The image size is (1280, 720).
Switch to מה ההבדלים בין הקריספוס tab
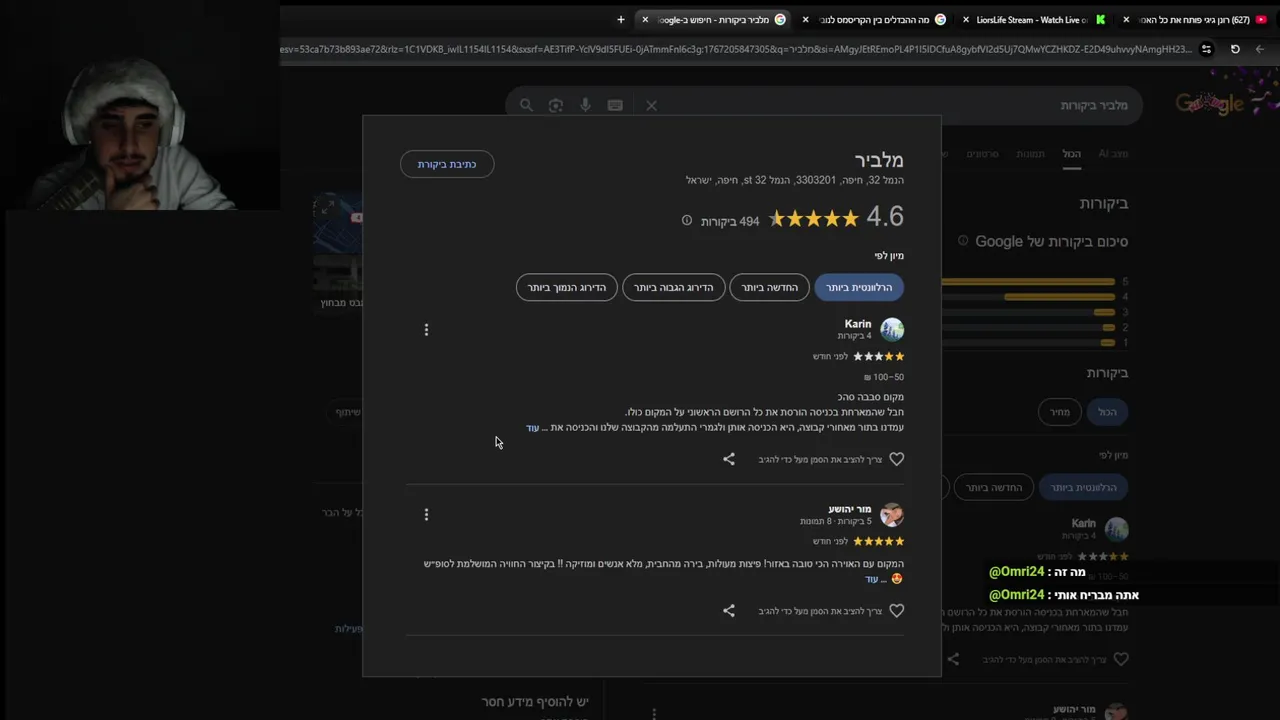click(875, 19)
